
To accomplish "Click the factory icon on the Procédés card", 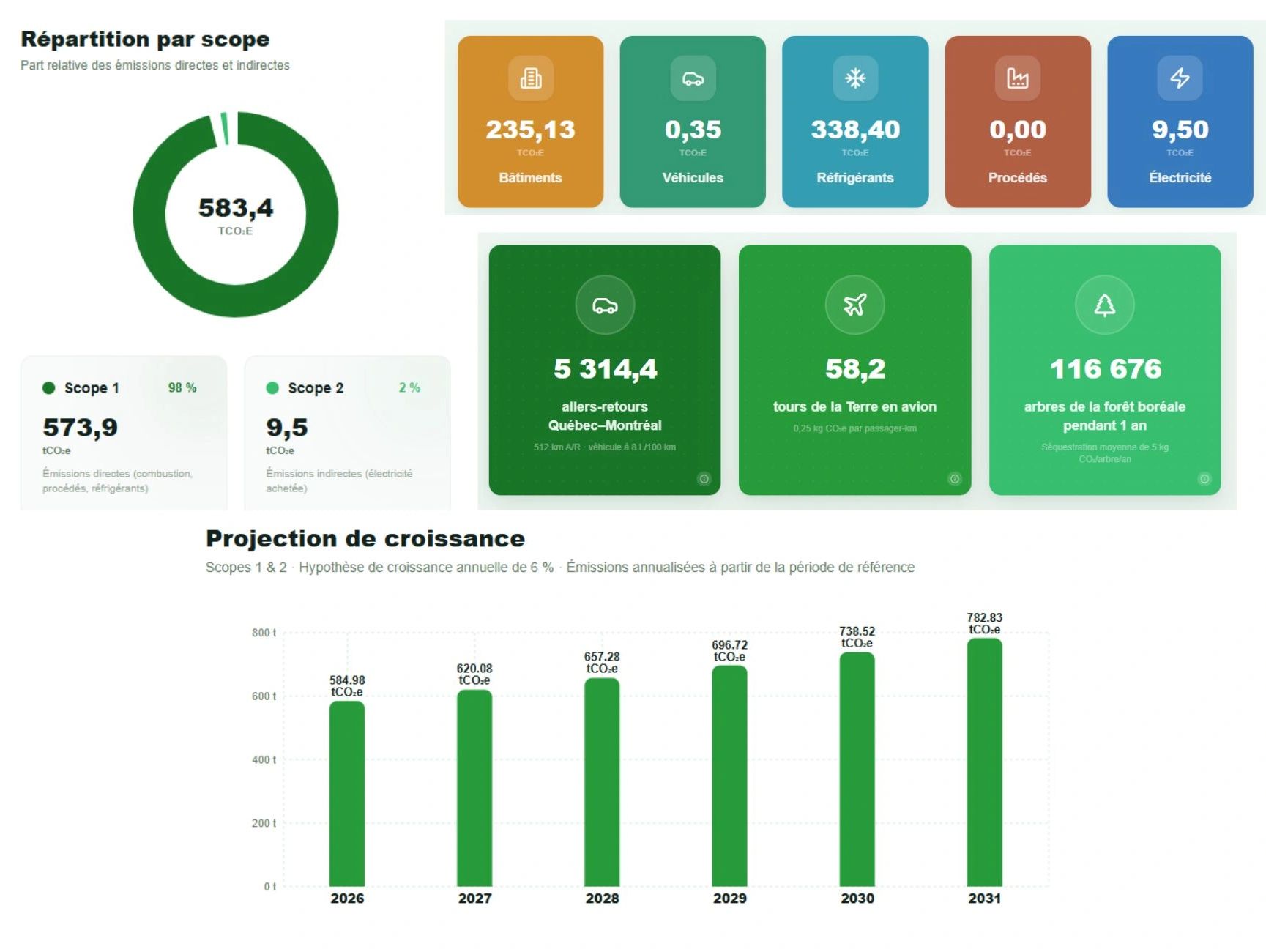I will [x=1018, y=78].
